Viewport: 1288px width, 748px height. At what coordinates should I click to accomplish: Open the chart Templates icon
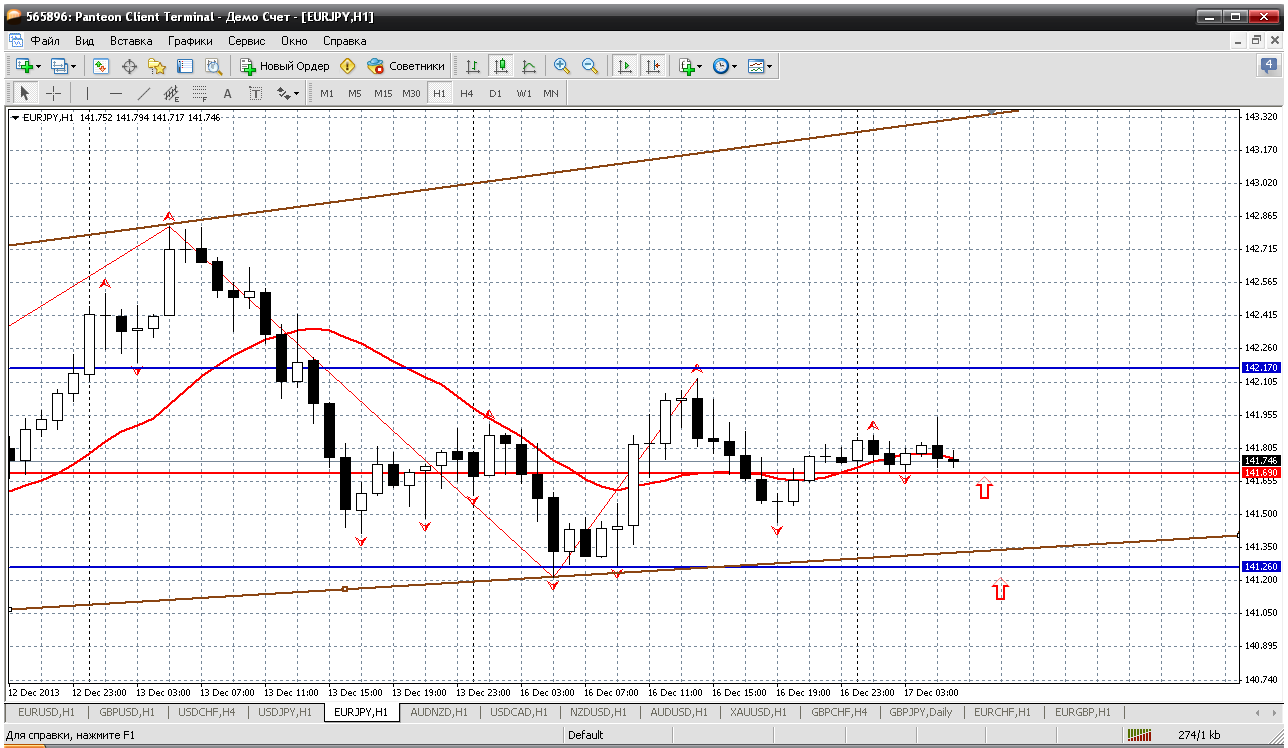(x=756, y=66)
